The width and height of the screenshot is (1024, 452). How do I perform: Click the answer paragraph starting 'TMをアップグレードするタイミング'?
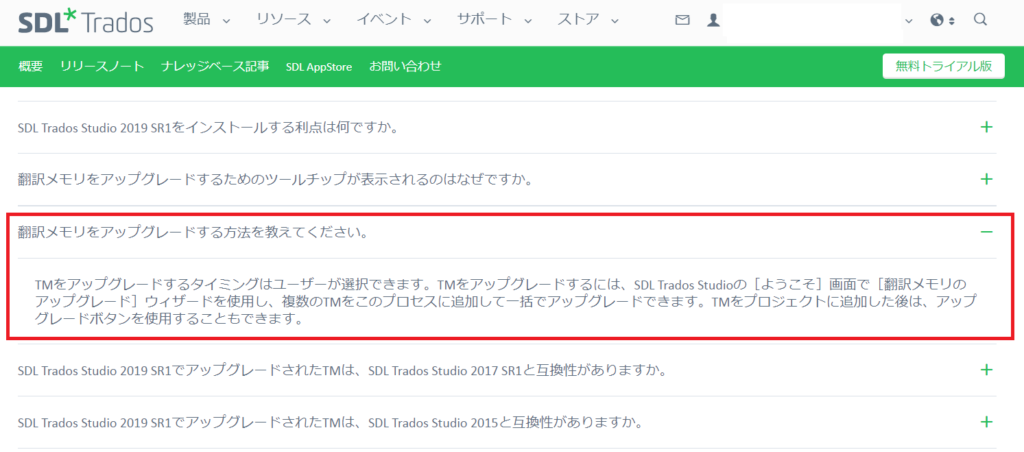pyautogui.click(x=504, y=302)
